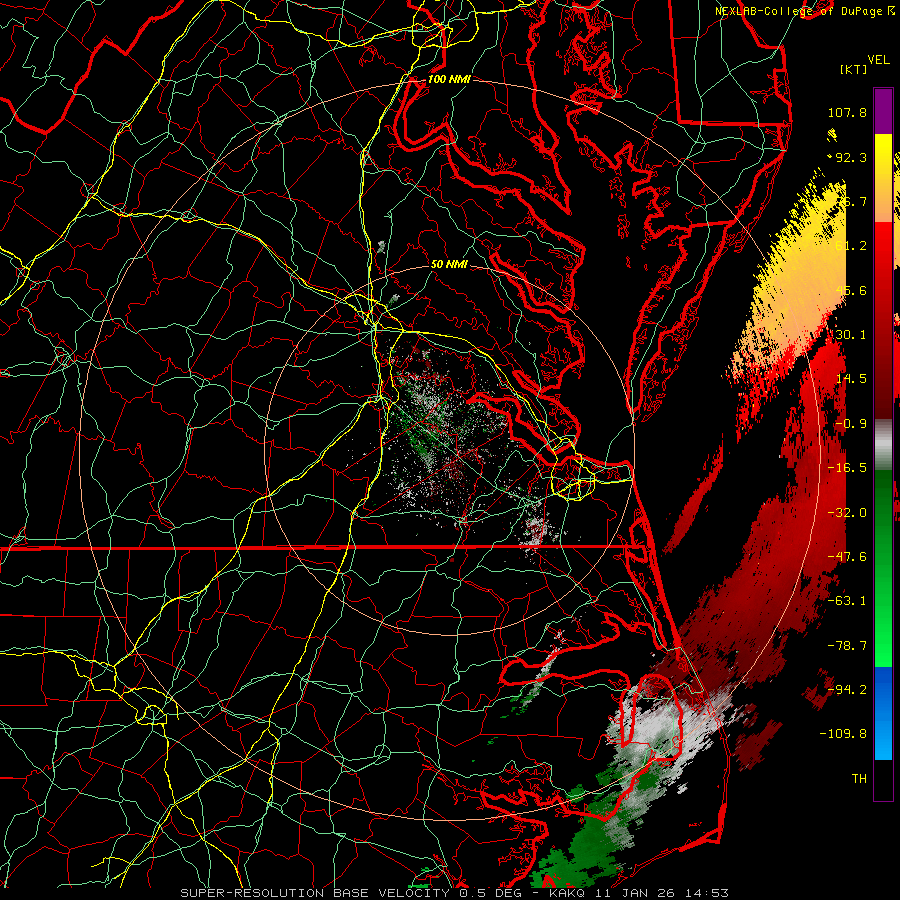Select the 30.1 value on velocity scale
Image resolution: width=900 pixels, height=900 pixels.
pos(851,335)
